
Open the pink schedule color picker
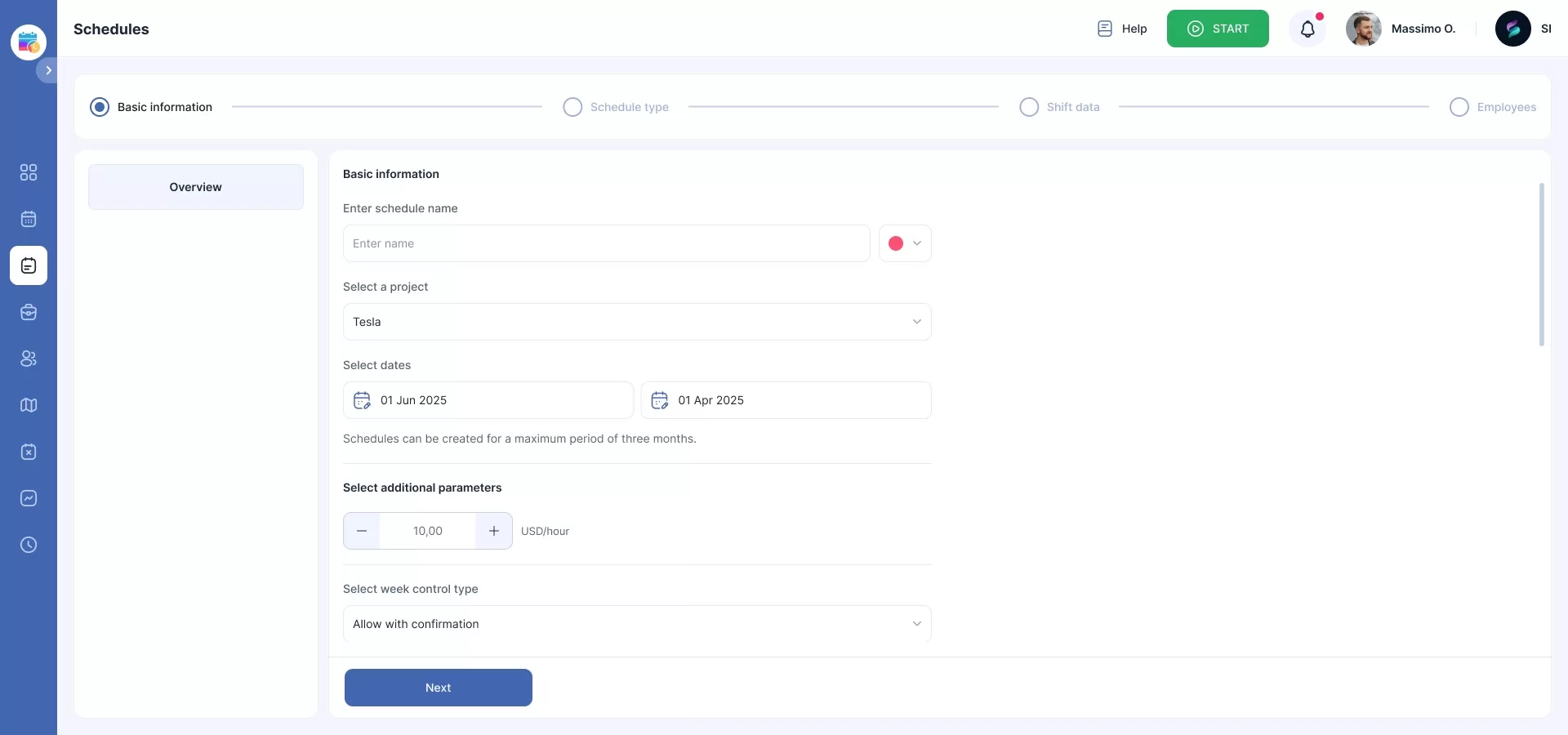pos(905,243)
